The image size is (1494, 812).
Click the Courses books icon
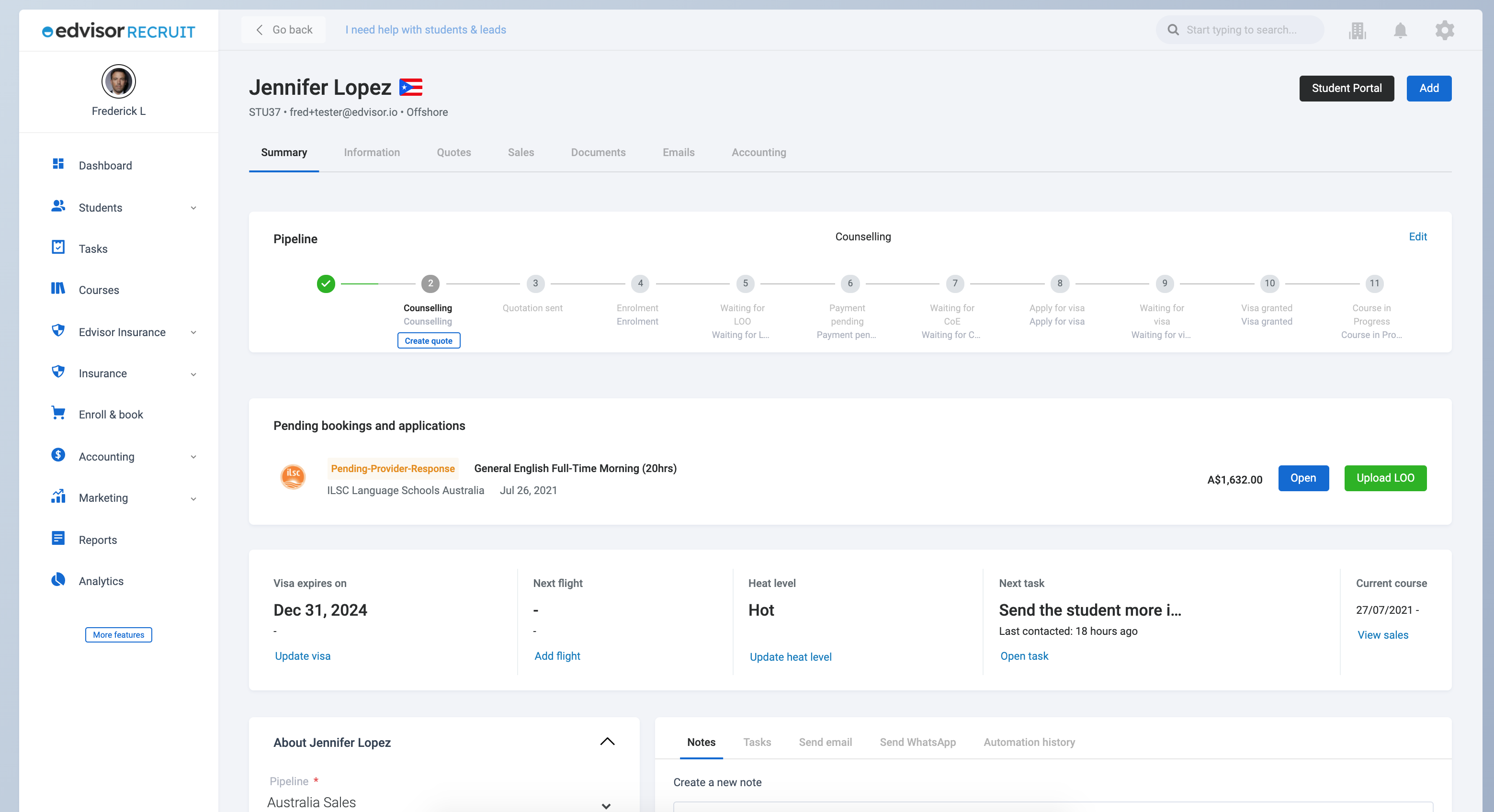58,288
